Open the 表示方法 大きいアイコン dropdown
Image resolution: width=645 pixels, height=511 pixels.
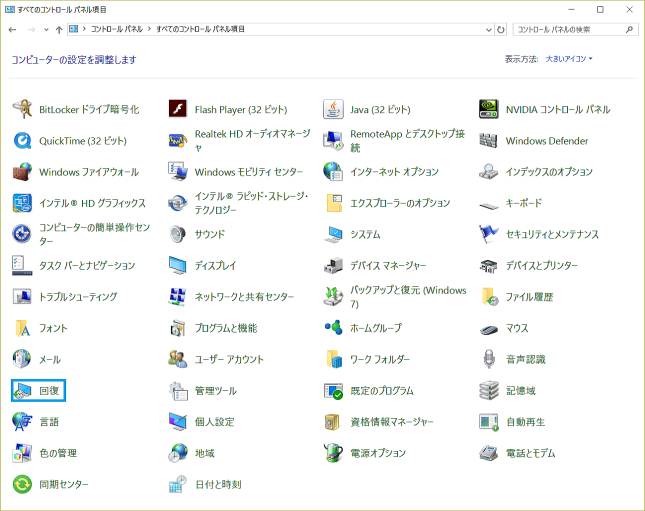pyautogui.click(x=569, y=59)
